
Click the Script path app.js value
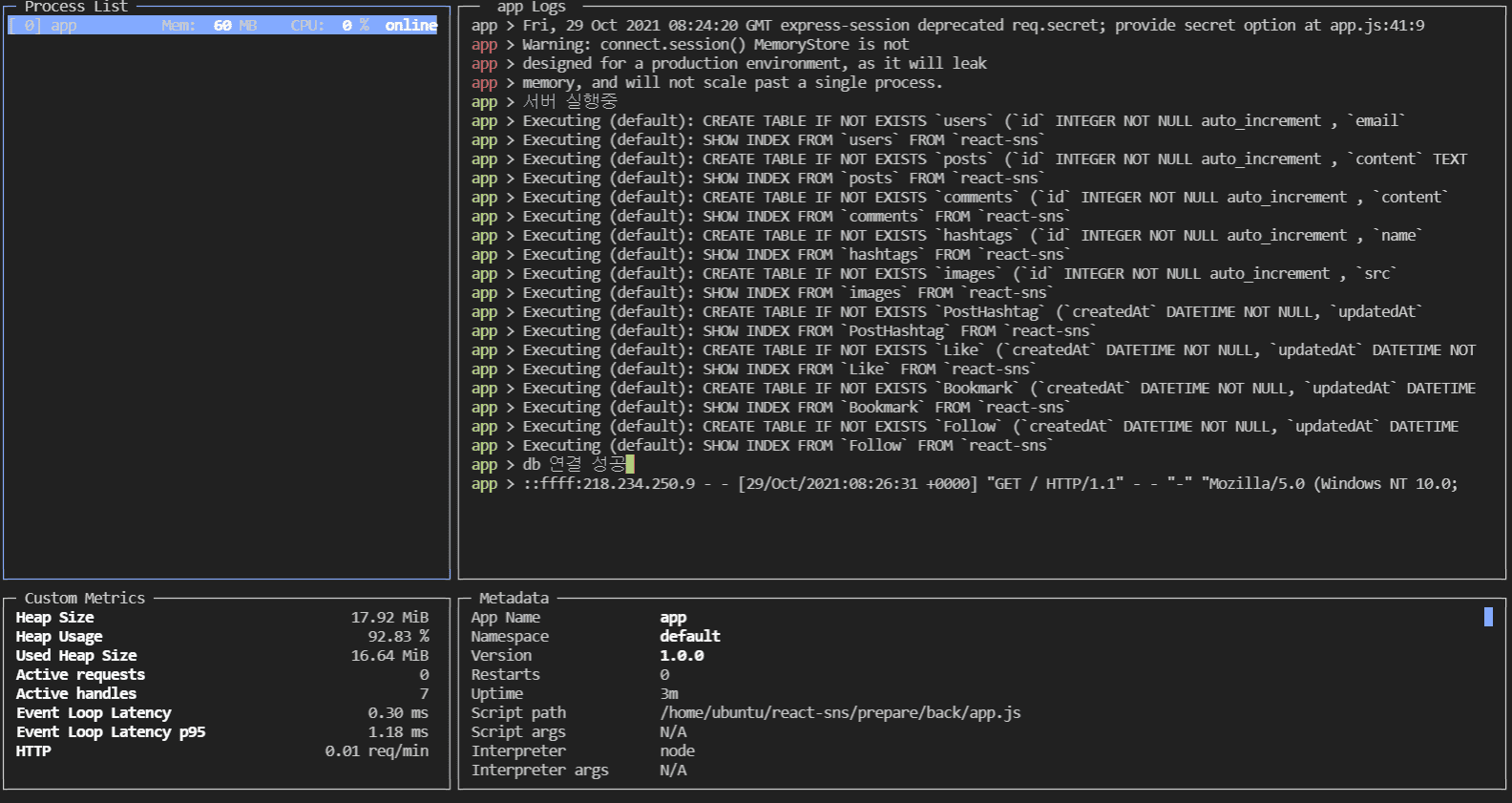coord(840,713)
